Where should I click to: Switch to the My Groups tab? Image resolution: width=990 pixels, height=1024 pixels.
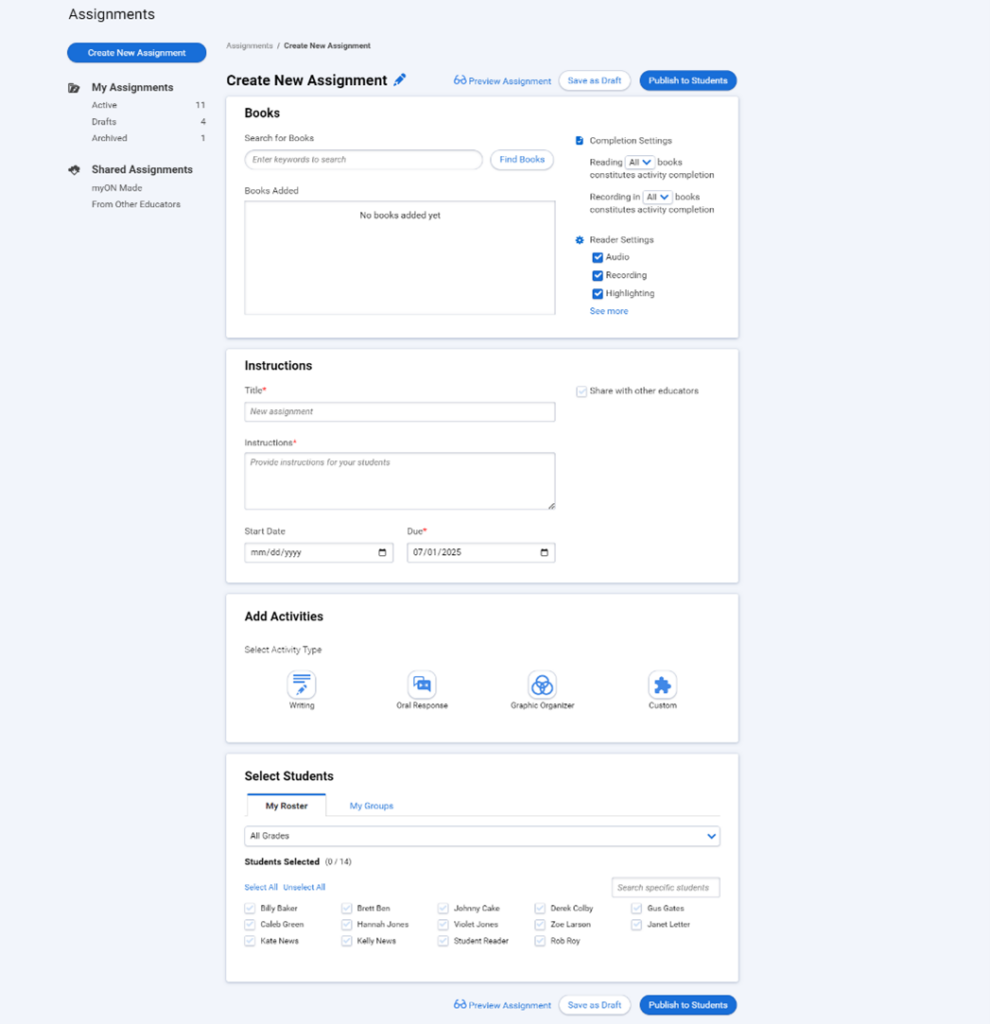371,806
